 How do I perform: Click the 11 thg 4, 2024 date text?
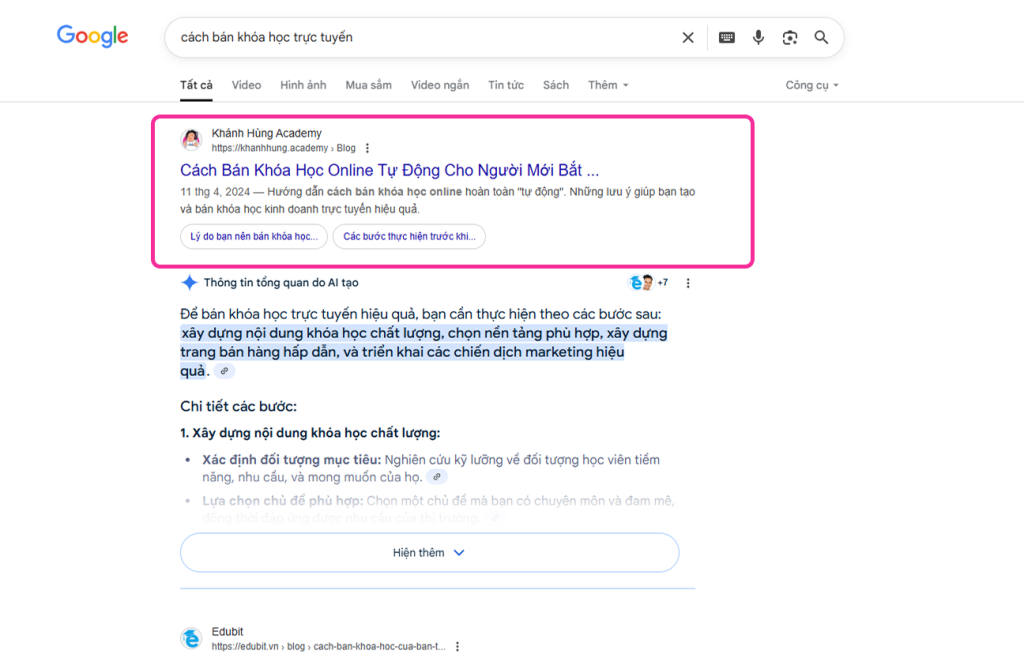pos(215,192)
